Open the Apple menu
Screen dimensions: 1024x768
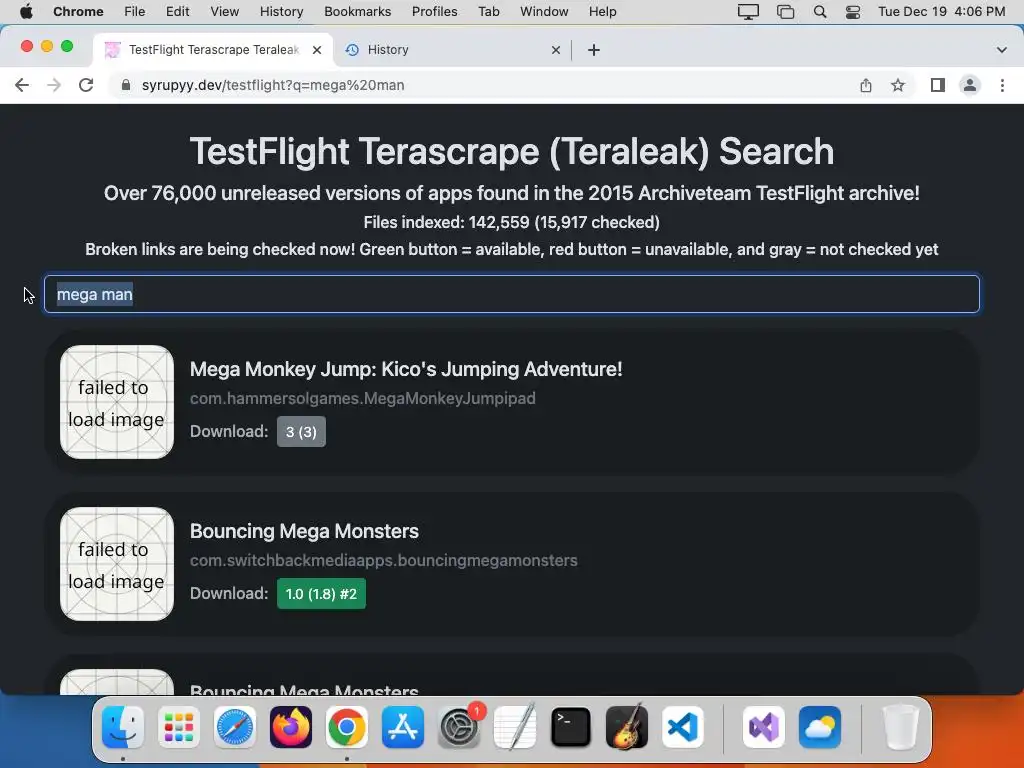26,11
